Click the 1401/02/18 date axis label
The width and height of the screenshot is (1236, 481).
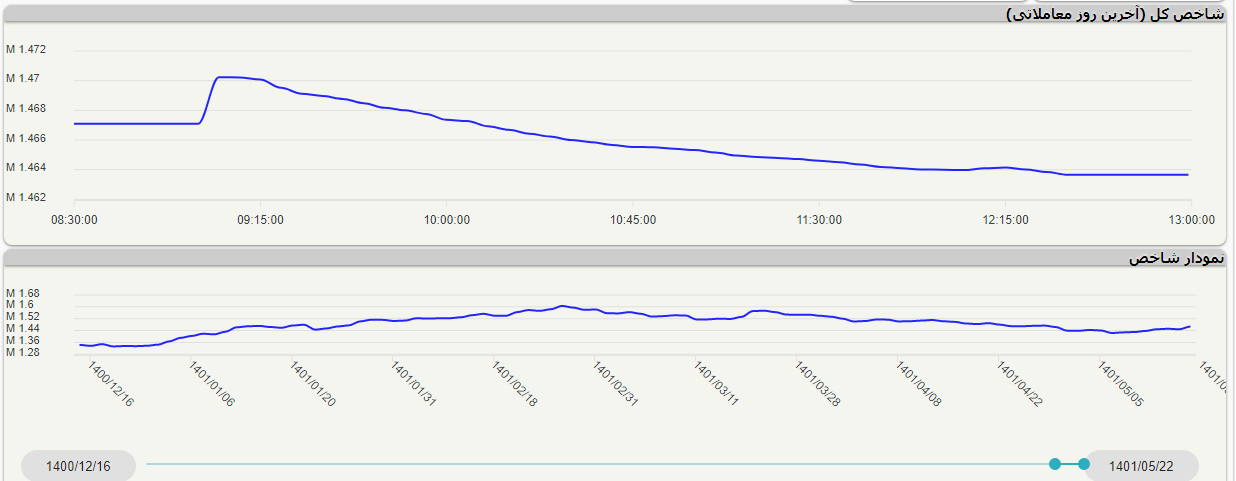click(x=515, y=384)
